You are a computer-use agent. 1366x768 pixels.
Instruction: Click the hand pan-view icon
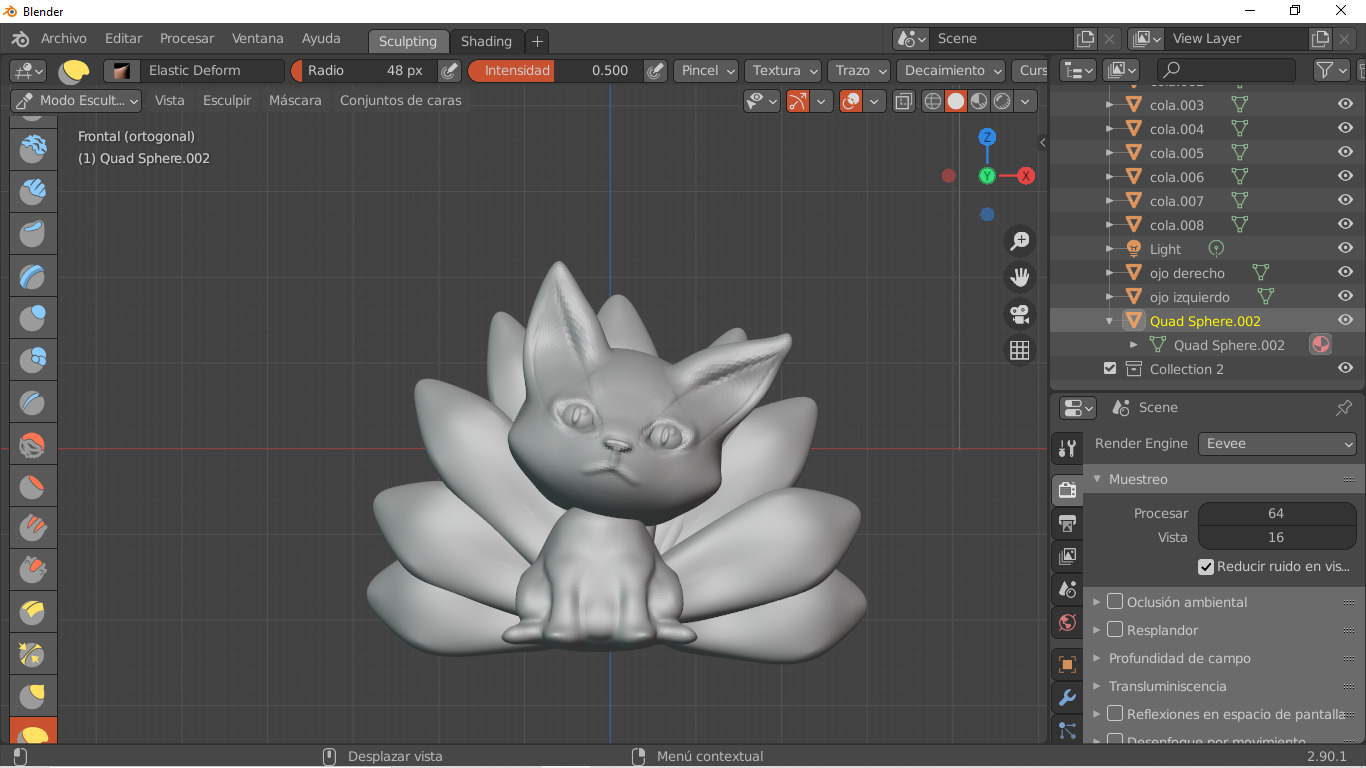pos(1019,277)
